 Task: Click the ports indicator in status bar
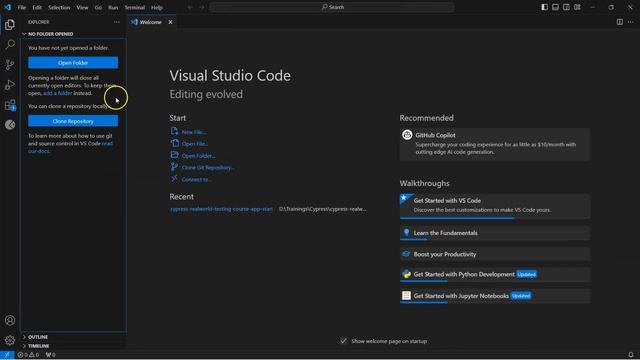51,355
